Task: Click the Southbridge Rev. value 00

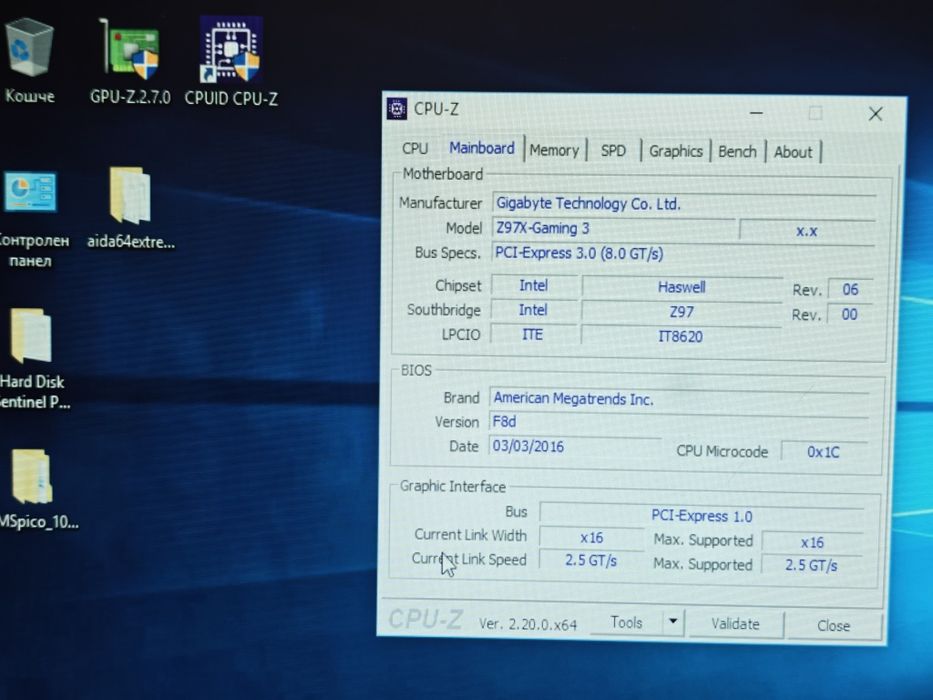Action: 850,314
